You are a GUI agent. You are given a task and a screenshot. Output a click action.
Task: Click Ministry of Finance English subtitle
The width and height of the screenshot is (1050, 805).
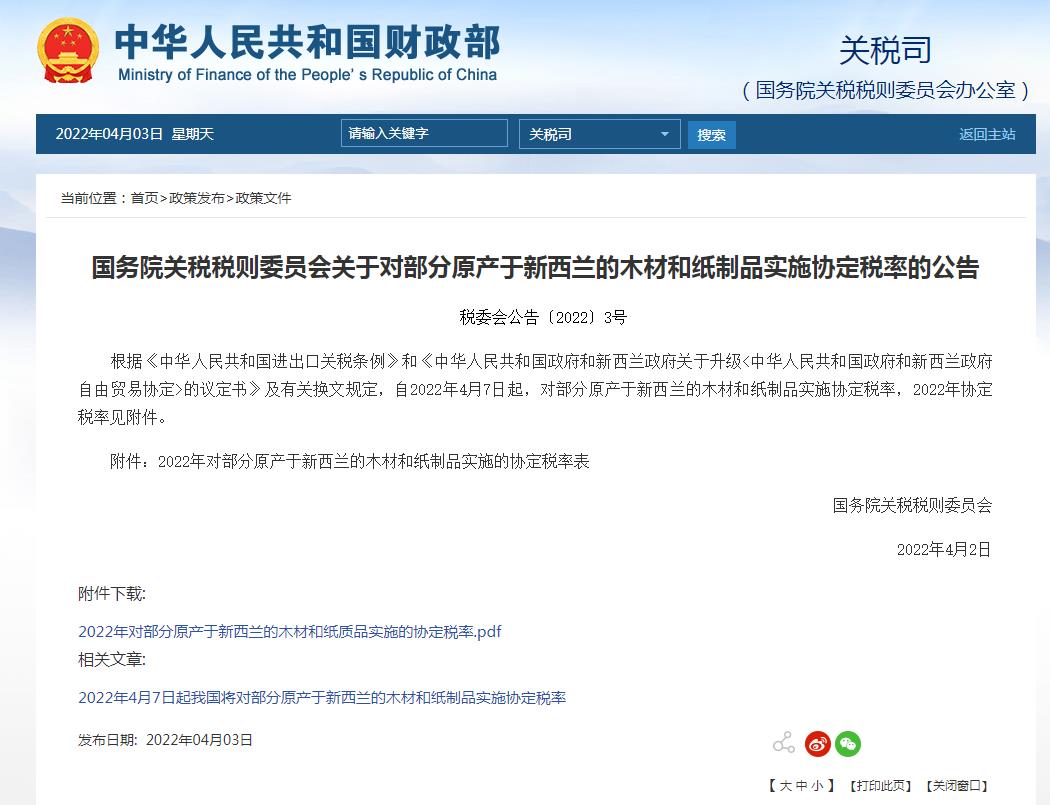tap(307, 74)
